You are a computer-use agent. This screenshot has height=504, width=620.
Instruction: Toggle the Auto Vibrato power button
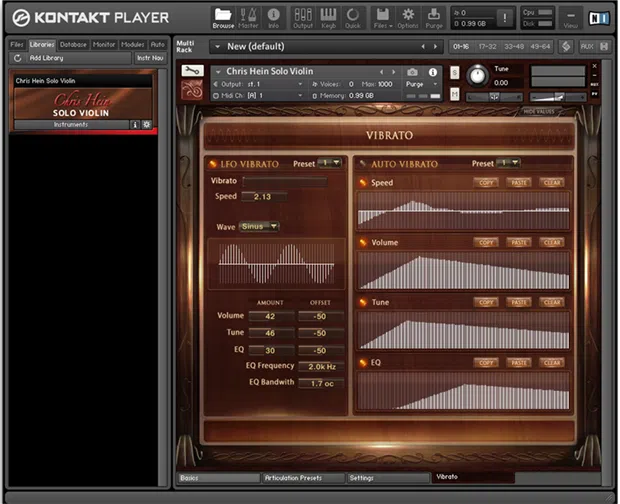point(363,163)
